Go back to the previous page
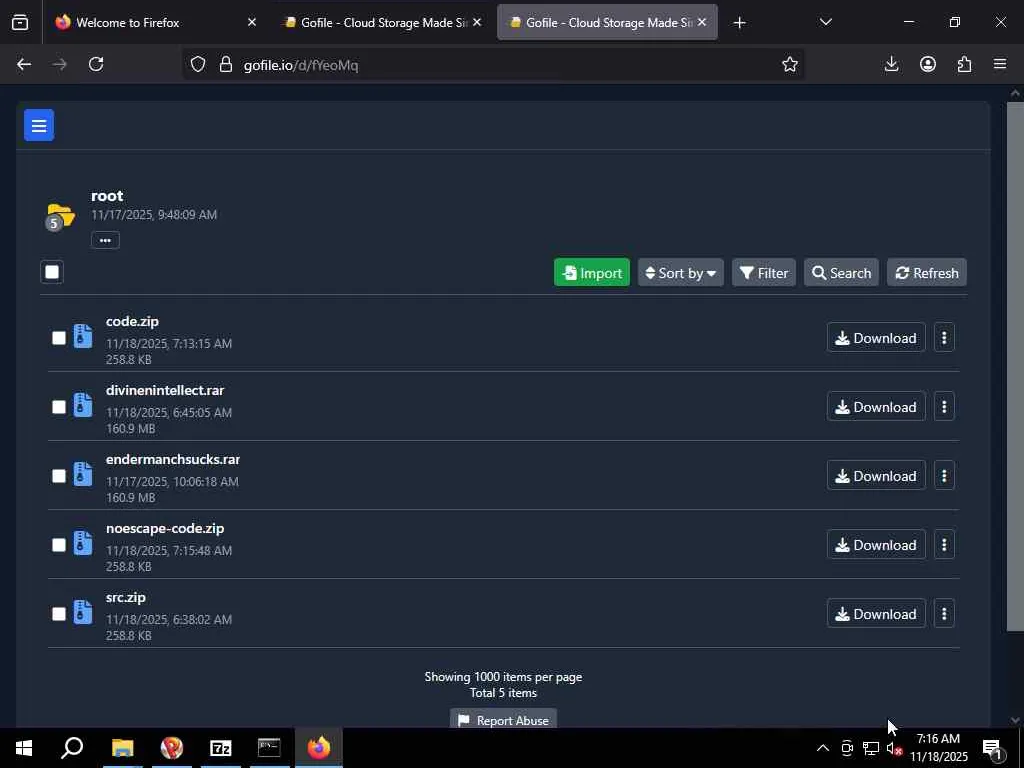 (x=24, y=64)
